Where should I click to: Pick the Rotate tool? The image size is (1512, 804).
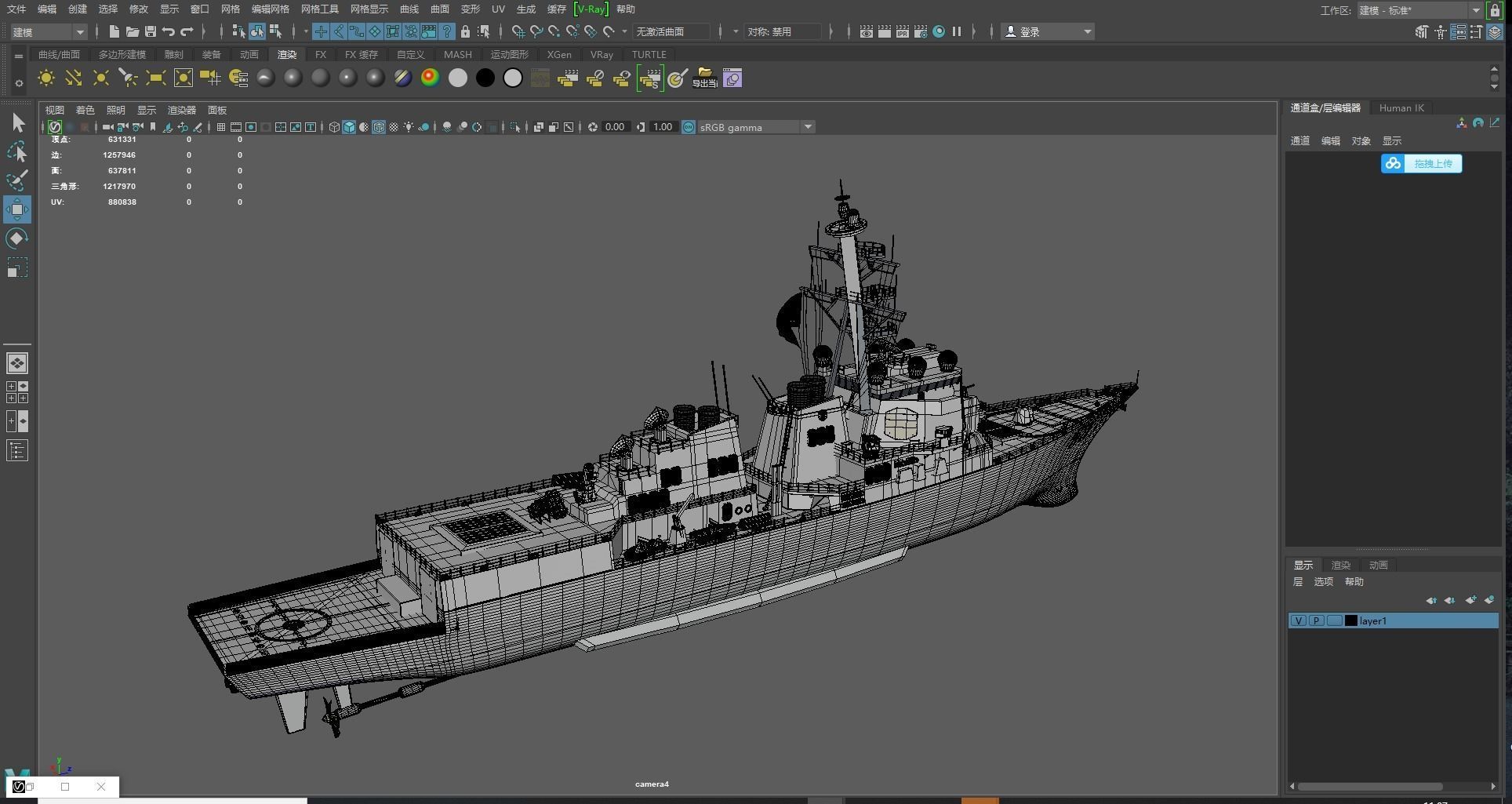coord(17,238)
